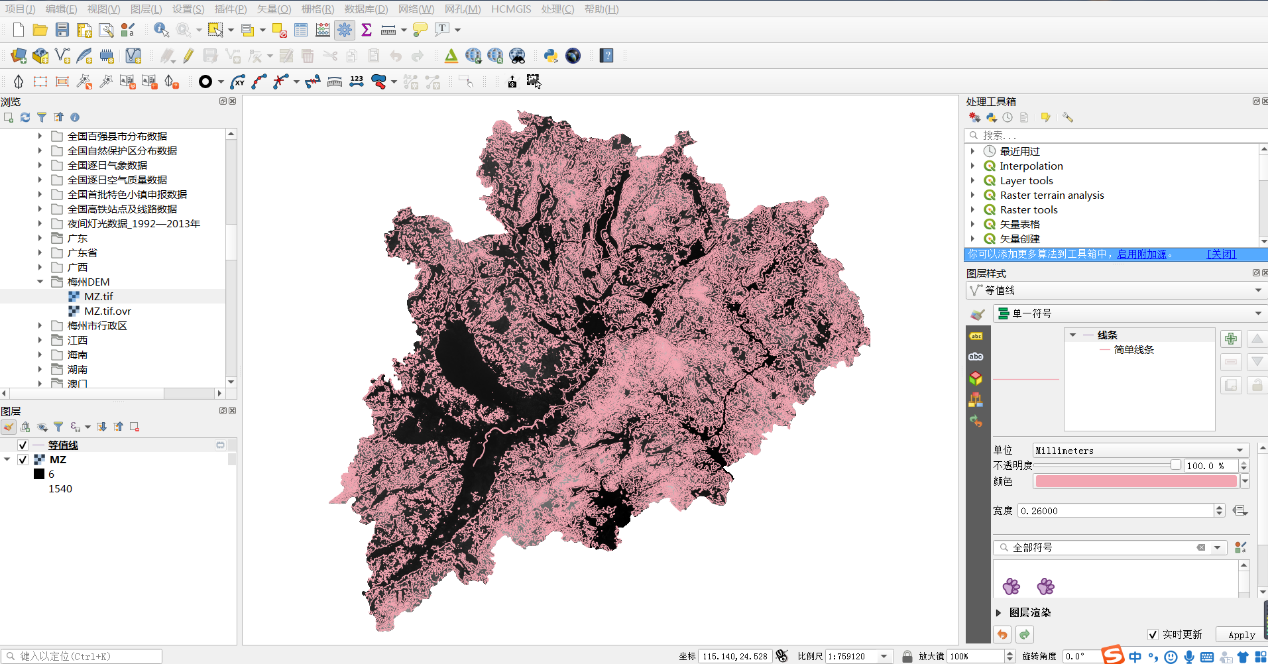Click the green plus add symbol layer button
The width and height of the screenshot is (1268, 664).
coord(1231,339)
